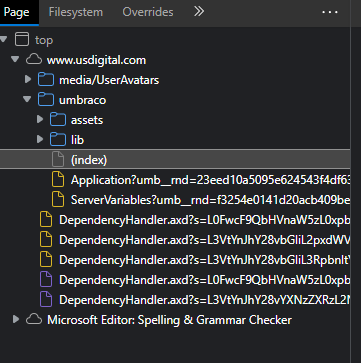Image resolution: width=361 pixels, height=363 pixels.
Task: Open DependencyHandler.axd?s=L3VtYnJhY28vbGliL2pxdWV file
Action: click(204, 240)
